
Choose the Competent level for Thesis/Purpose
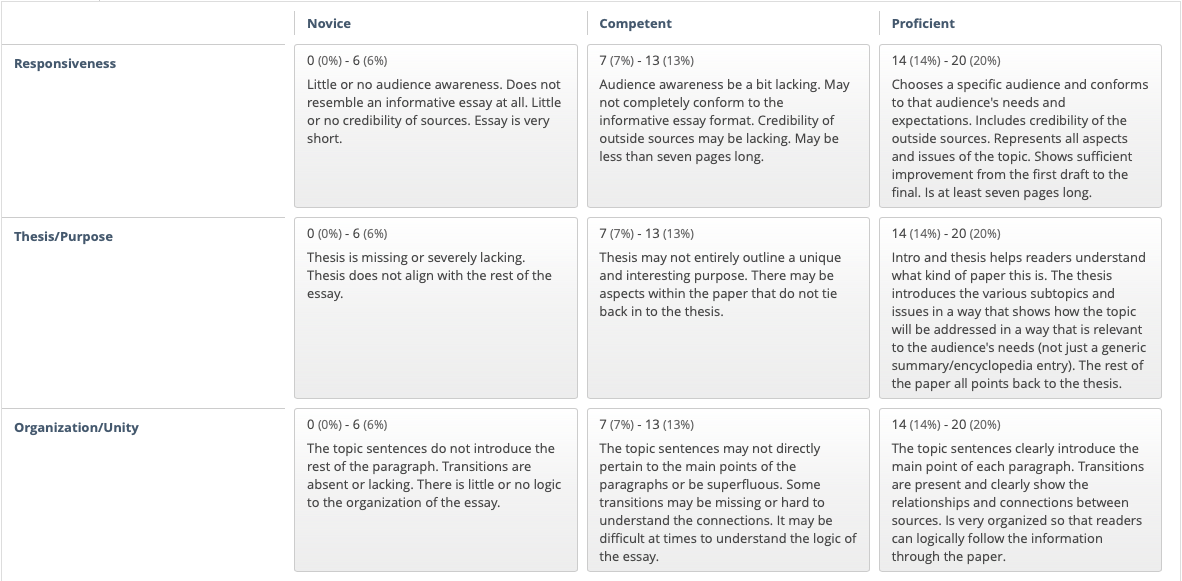[x=728, y=308]
